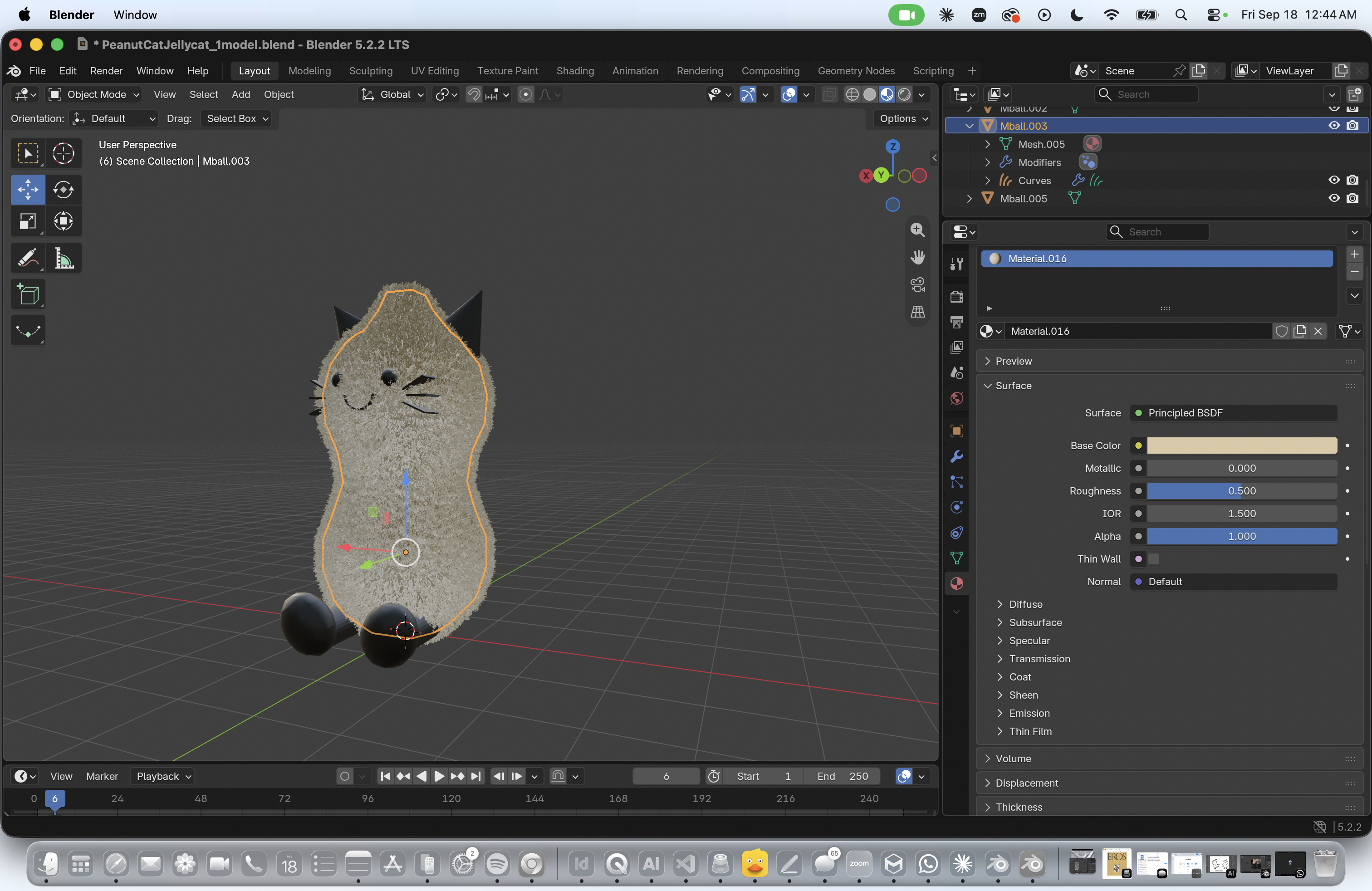
Task: Open the Modifiers properties tab wrench
Action: click(957, 456)
